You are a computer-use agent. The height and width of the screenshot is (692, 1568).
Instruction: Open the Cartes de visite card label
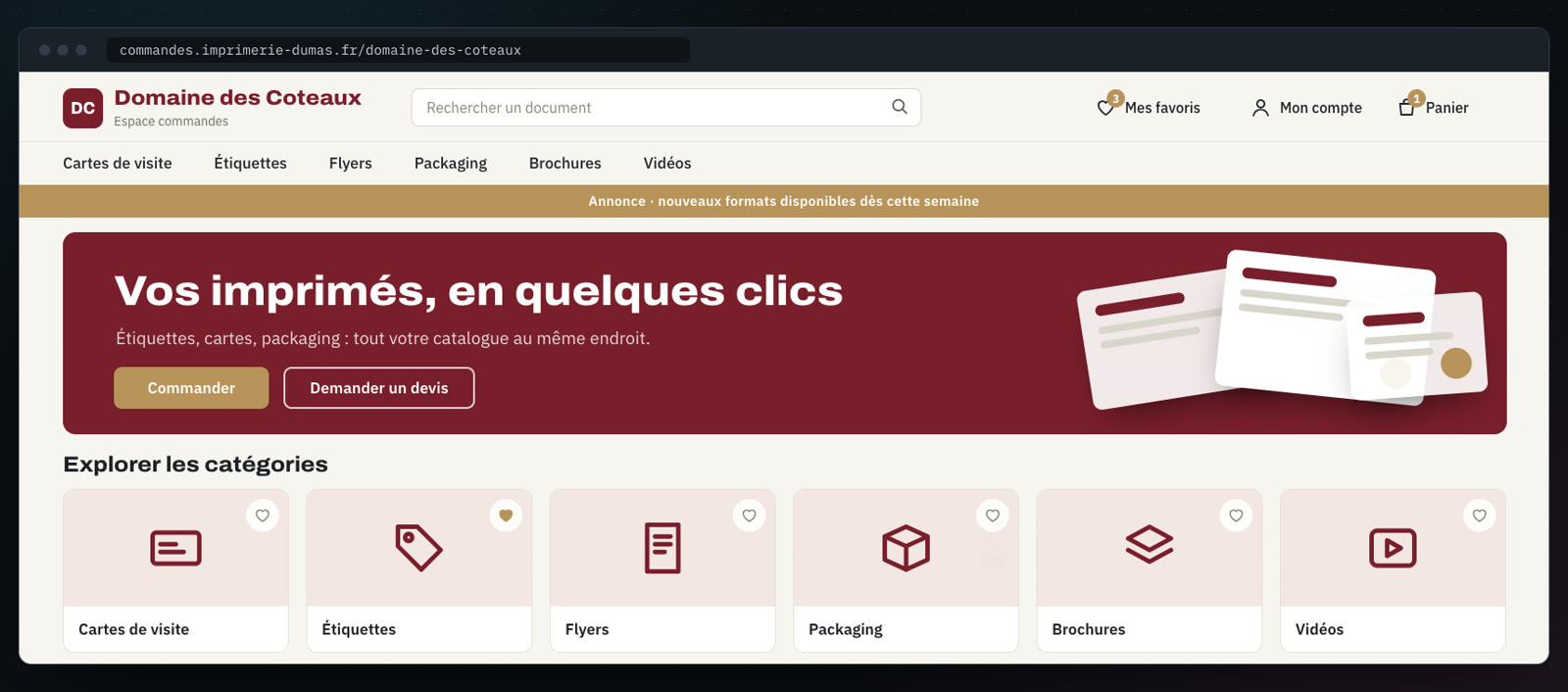pyautogui.click(x=134, y=629)
